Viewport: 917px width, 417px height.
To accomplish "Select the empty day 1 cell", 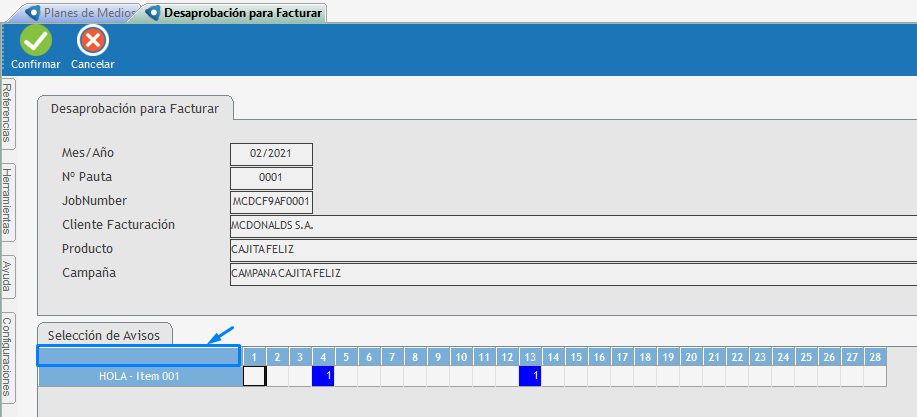I will point(254,376).
